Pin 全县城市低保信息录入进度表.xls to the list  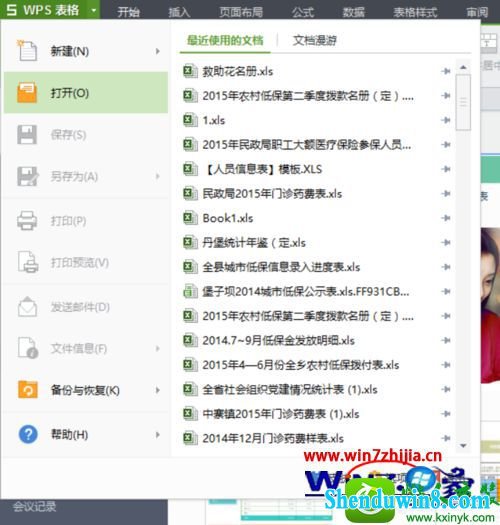click(x=446, y=267)
